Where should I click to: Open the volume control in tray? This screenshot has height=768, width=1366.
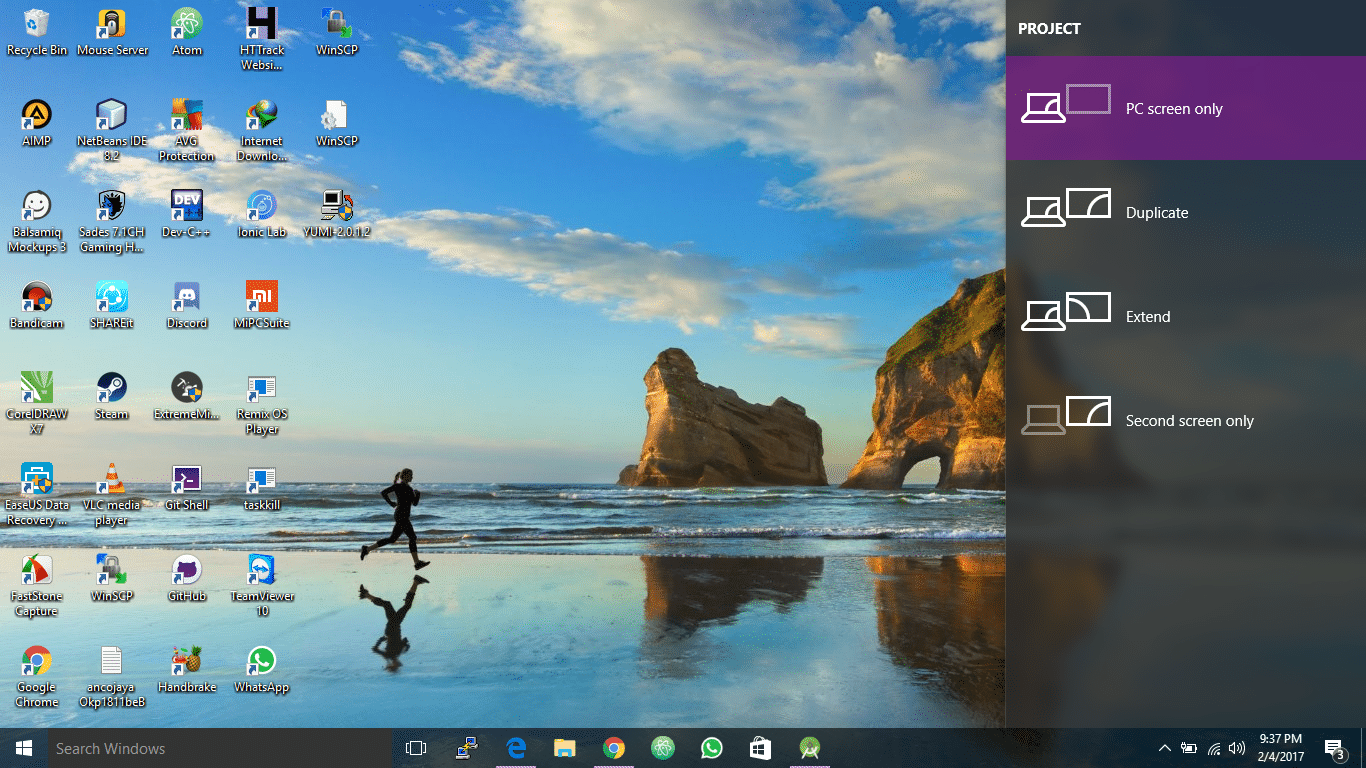pos(1237,748)
